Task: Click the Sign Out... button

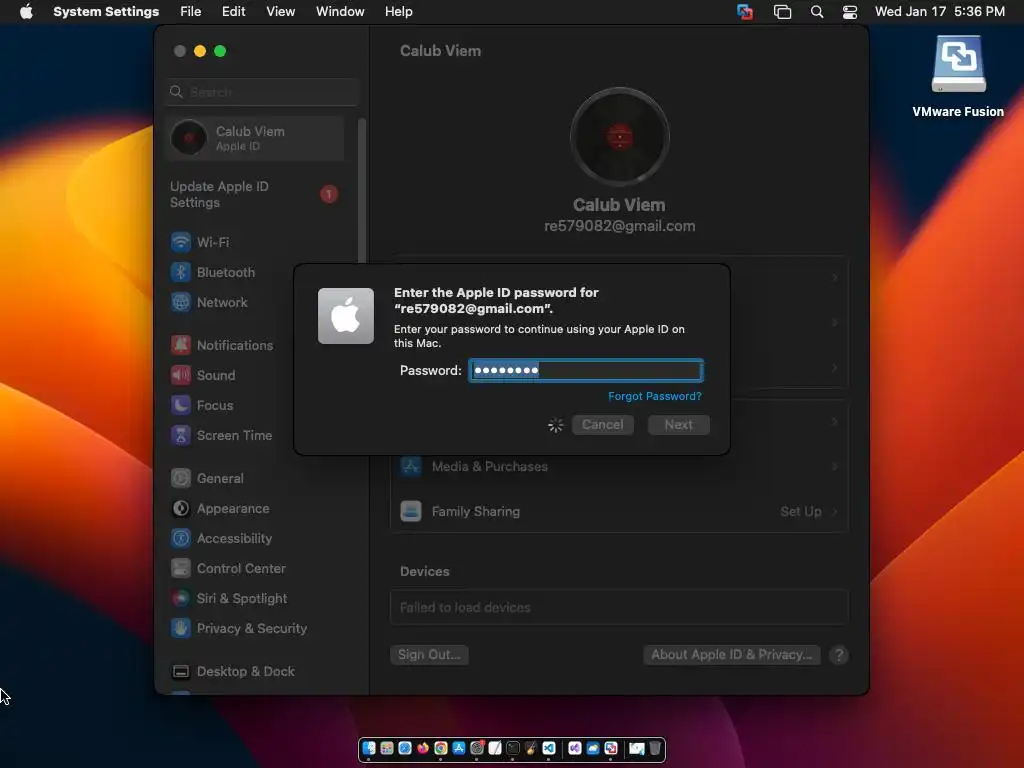Action: point(429,654)
